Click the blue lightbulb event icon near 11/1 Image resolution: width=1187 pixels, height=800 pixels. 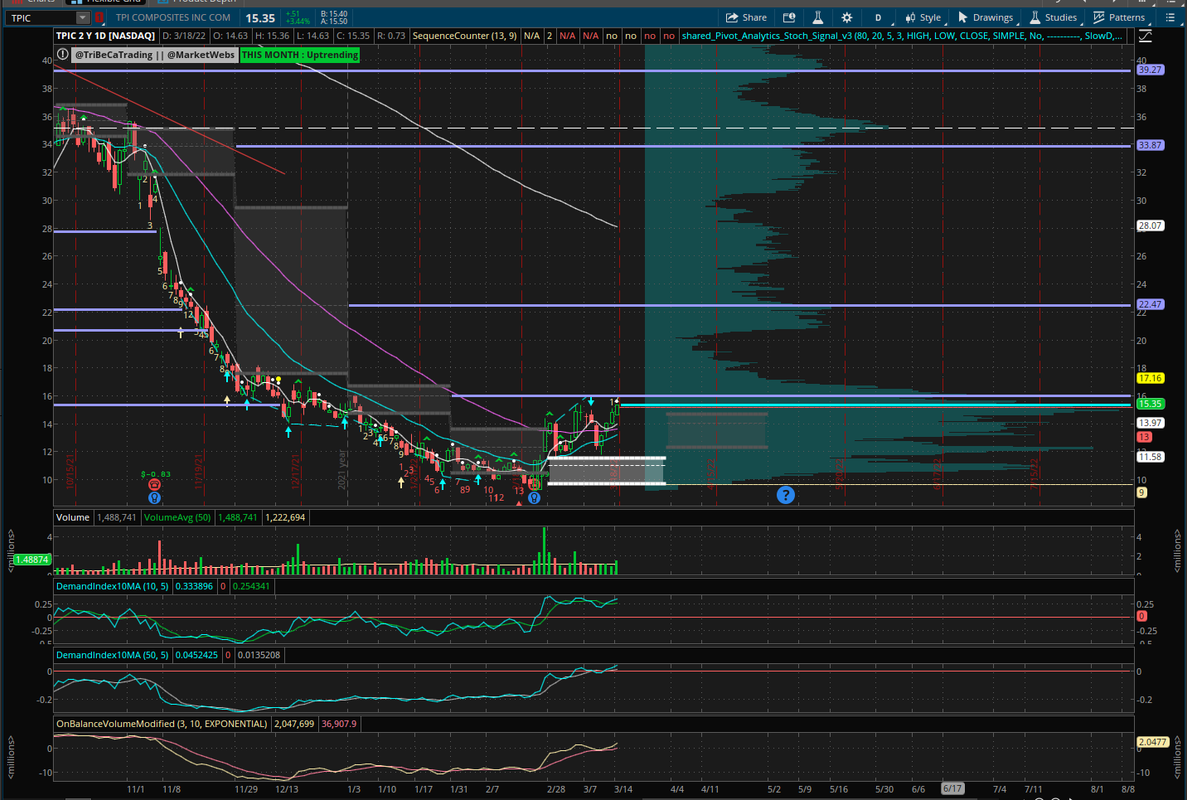[x=154, y=497]
